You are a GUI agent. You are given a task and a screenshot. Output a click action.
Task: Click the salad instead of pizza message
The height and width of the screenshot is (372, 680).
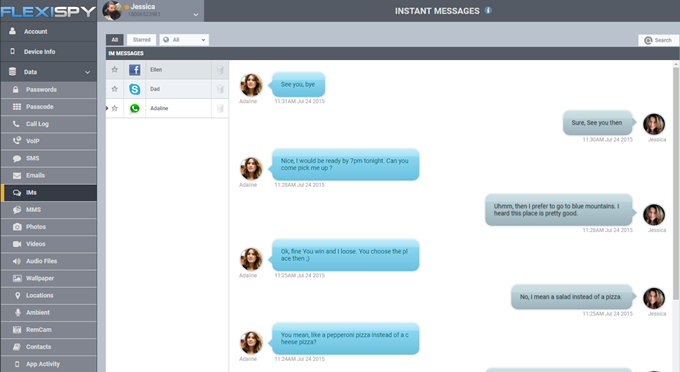(573, 297)
